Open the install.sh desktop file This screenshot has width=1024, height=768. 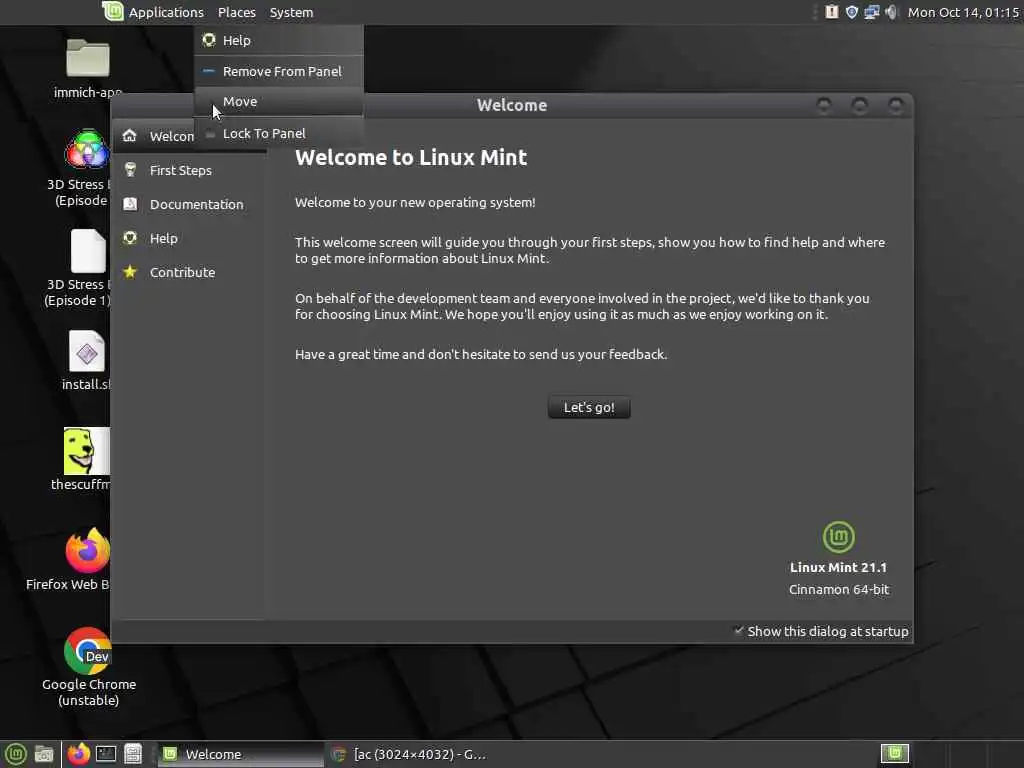pyautogui.click(x=86, y=360)
